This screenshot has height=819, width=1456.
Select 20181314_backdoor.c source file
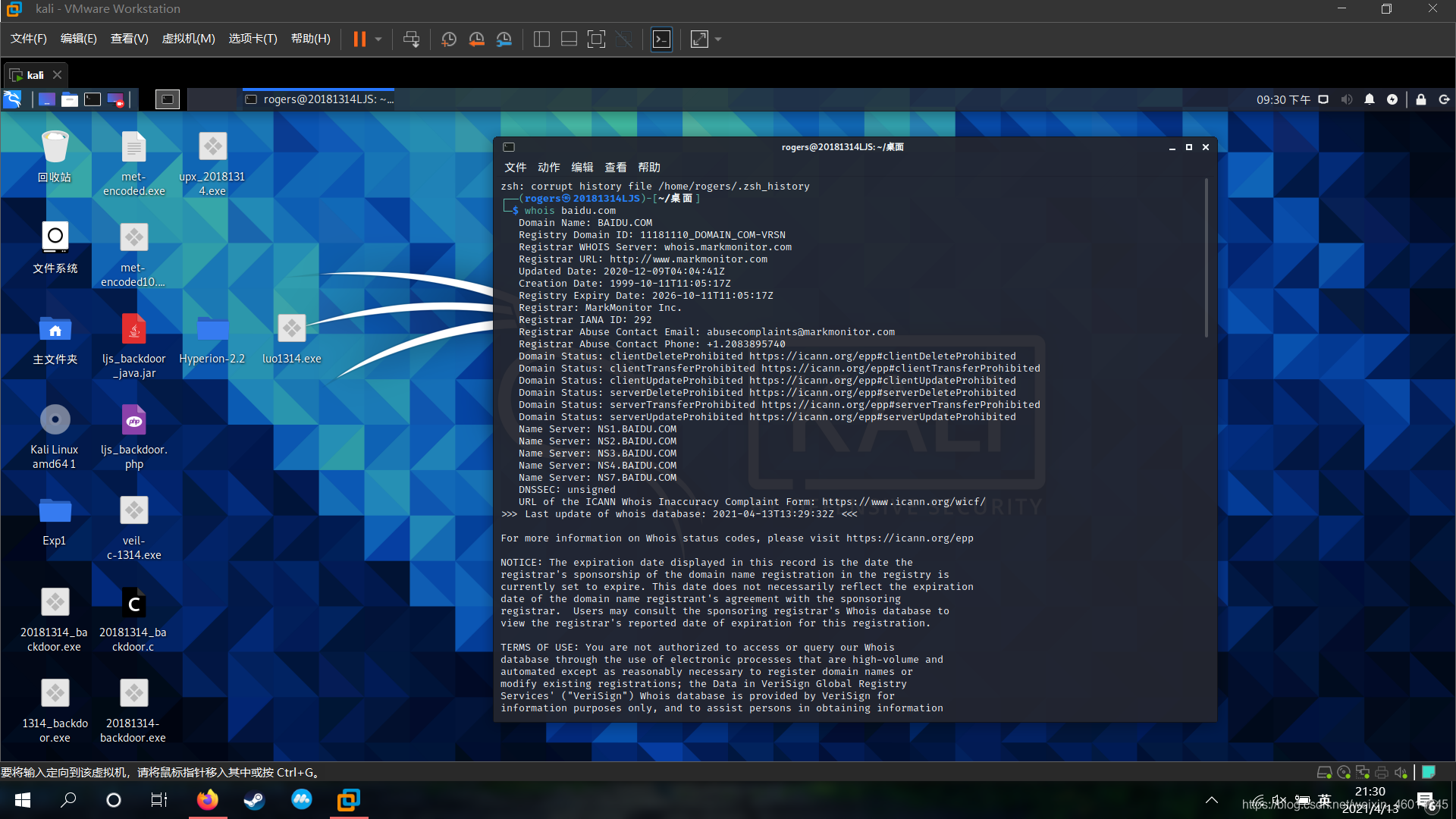click(x=133, y=618)
